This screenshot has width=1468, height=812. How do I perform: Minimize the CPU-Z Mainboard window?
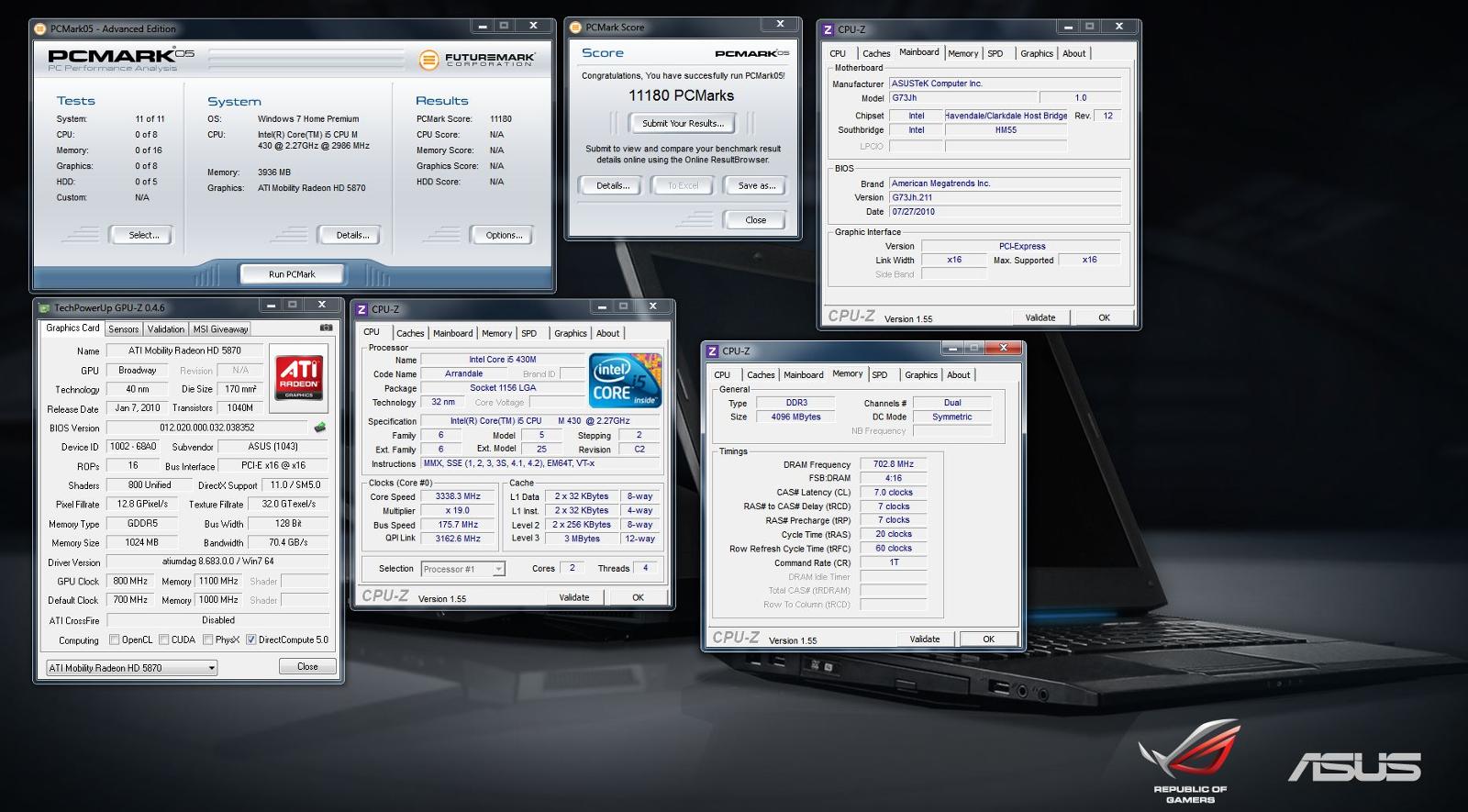[1068, 27]
